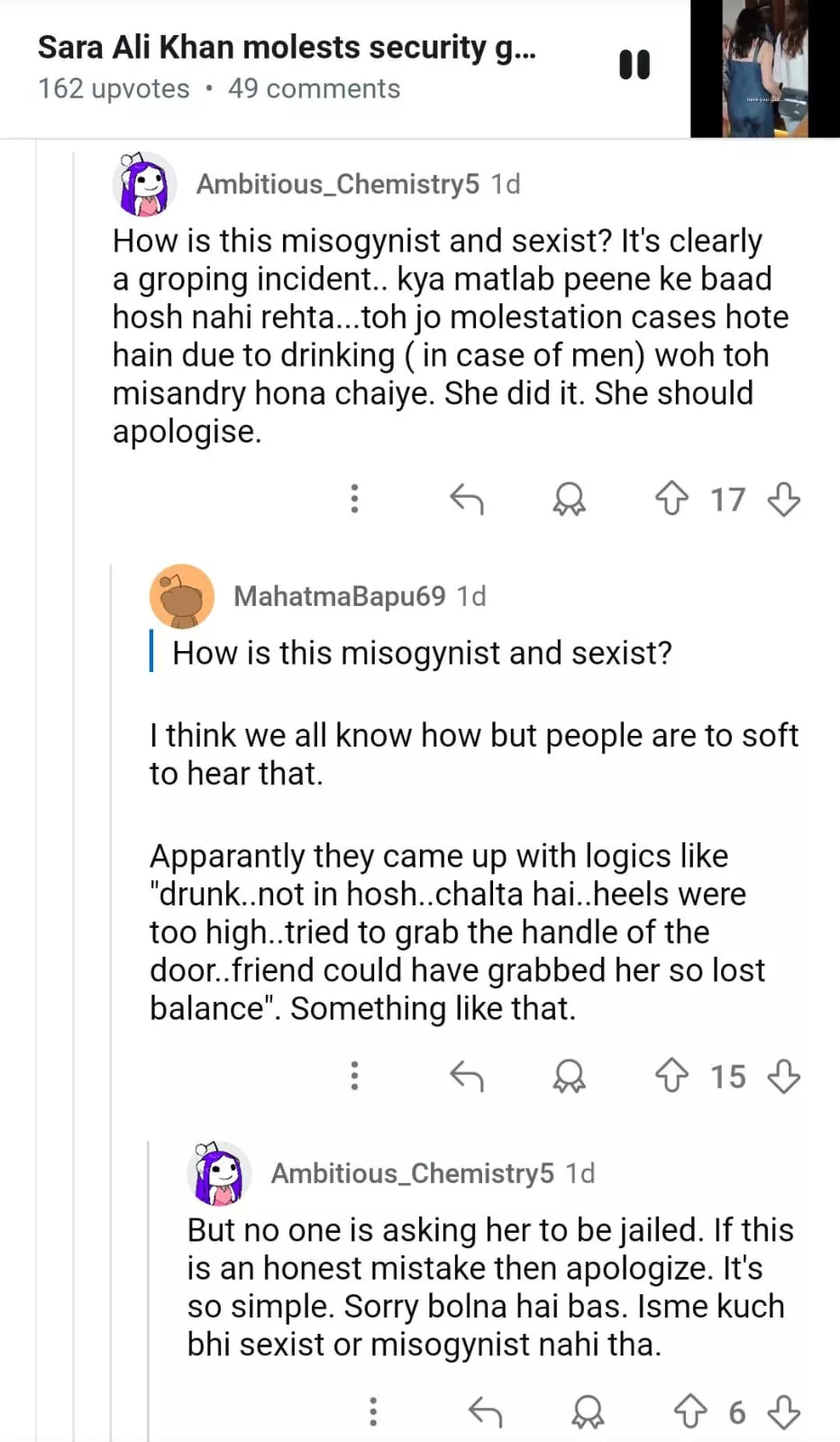
Task: Give award to comment with 17 points
Action: (569, 498)
